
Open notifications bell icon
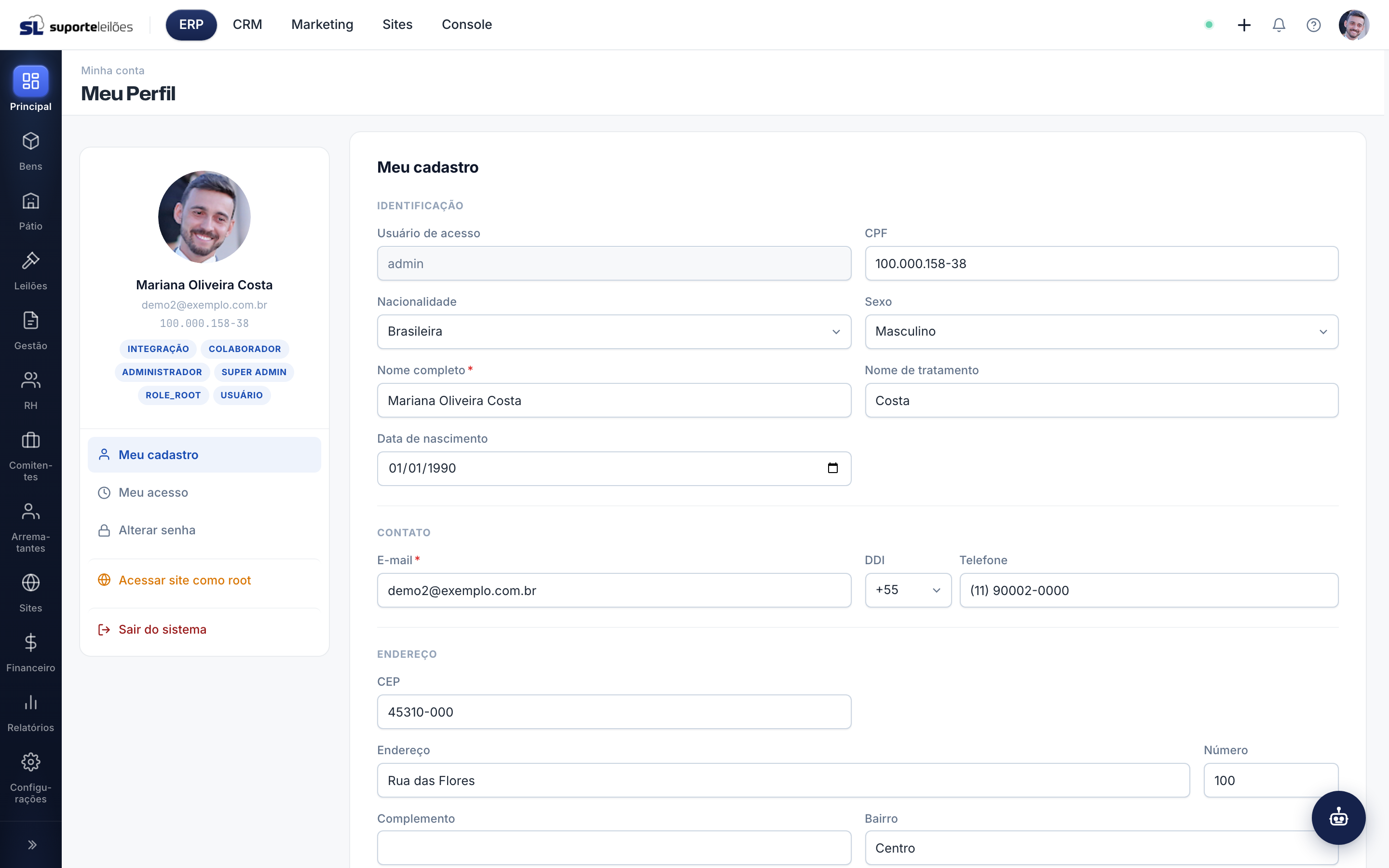[x=1279, y=25]
